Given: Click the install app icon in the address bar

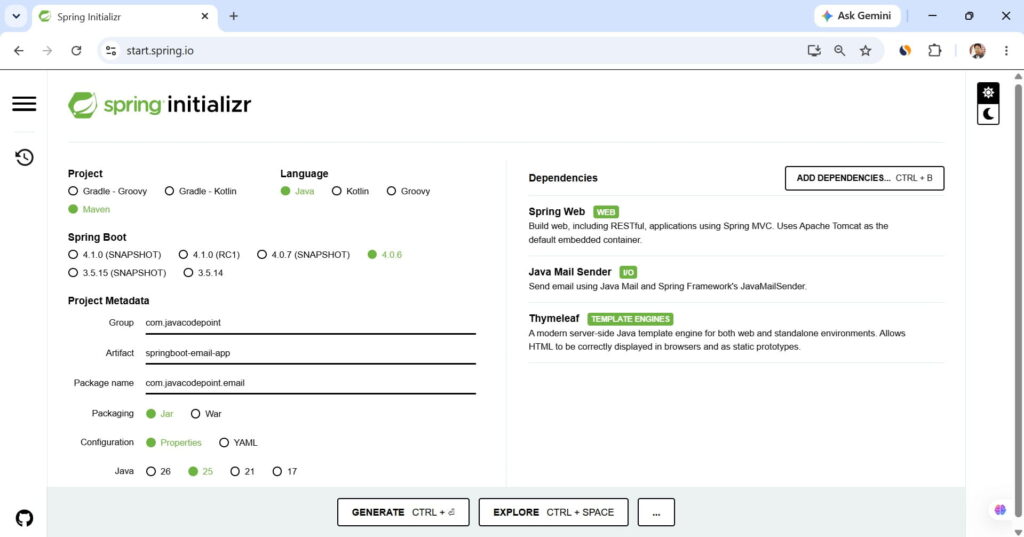Looking at the screenshot, I should [x=814, y=50].
